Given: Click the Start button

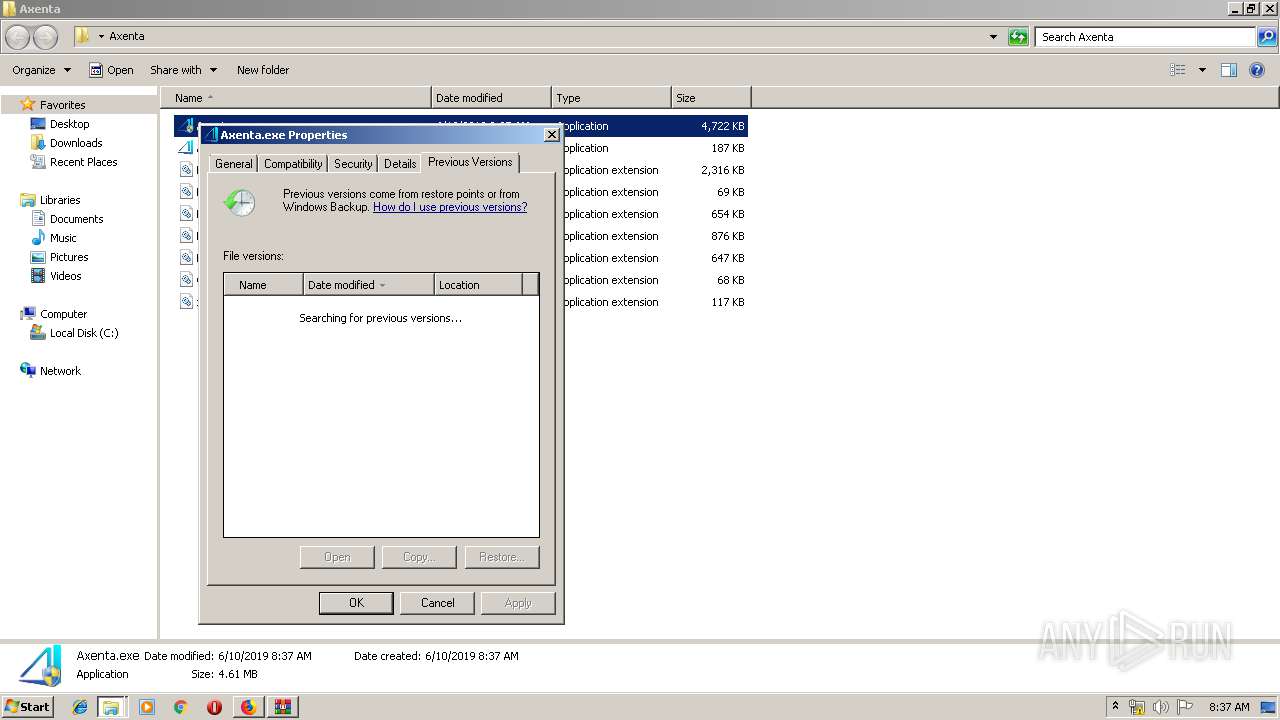Looking at the screenshot, I should coord(28,707).
